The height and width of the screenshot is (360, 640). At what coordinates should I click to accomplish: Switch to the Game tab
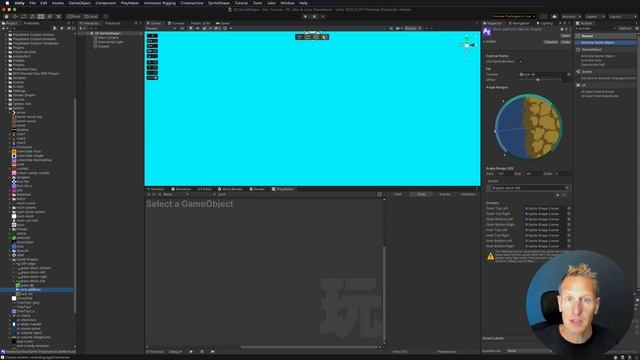coord(223,23)
